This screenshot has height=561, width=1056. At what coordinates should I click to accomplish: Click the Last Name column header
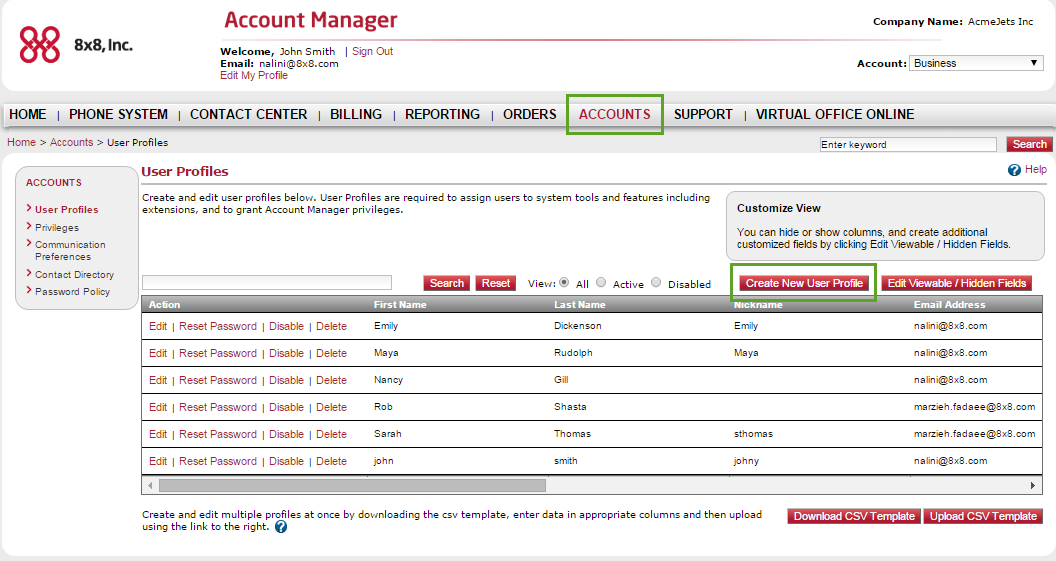(579, 304)
